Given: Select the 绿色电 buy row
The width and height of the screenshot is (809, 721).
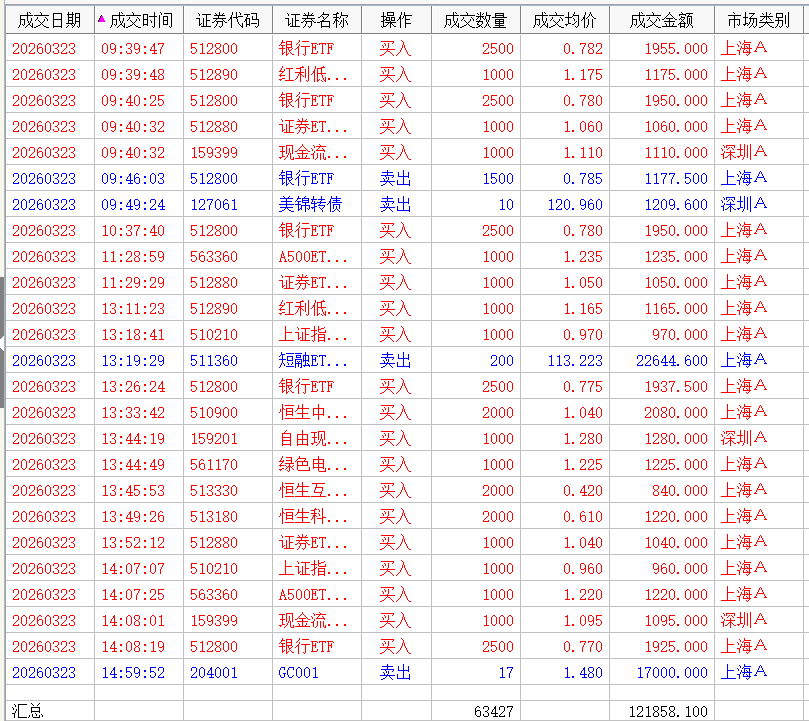Looking at the screenshot, I should (314, 464).
